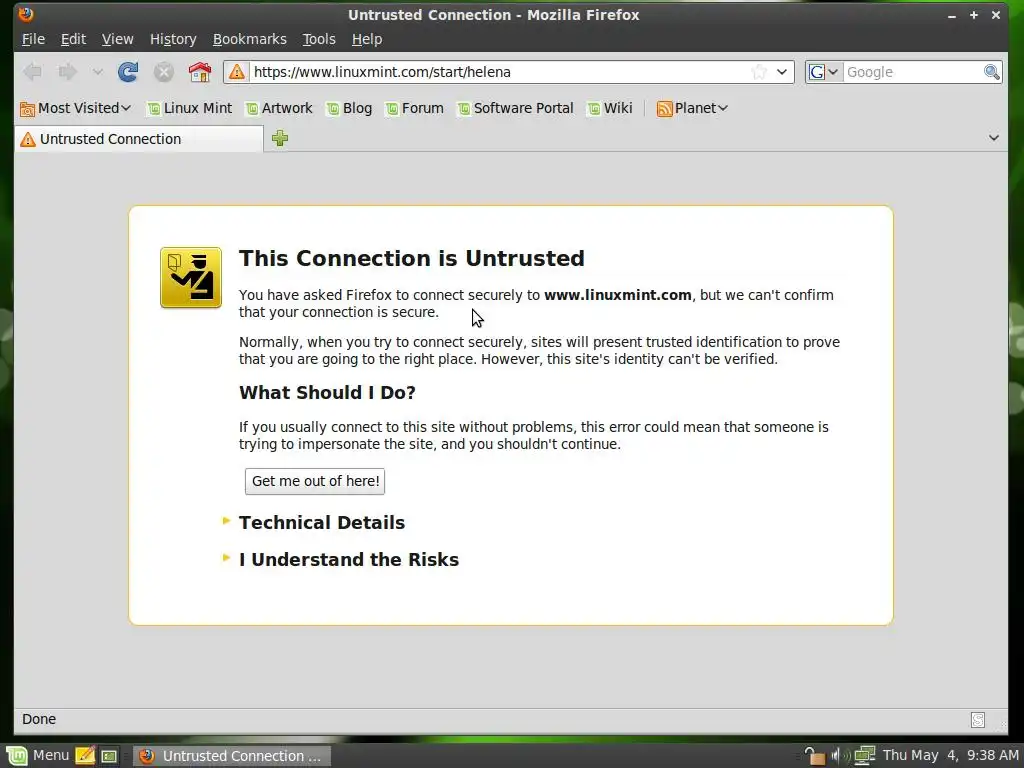Open the History menu
Image resolution: width=1024 pixels, height=768 pixels.
173,39
